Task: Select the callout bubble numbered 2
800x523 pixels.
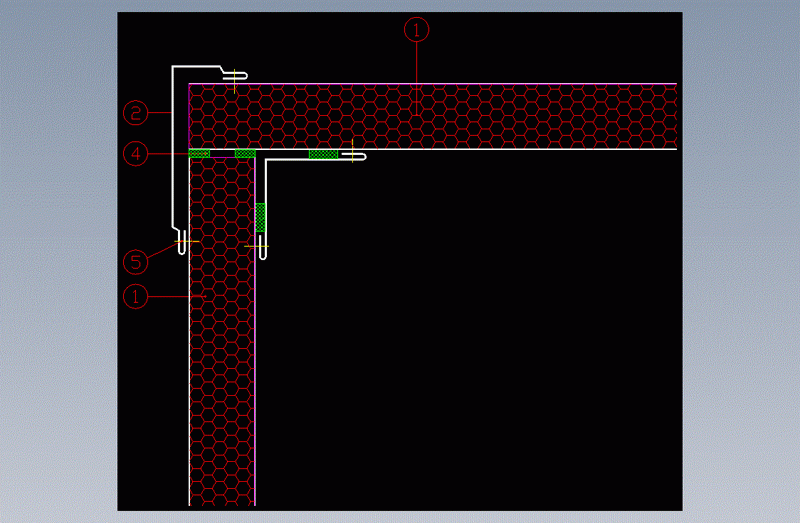Action: pos(137,112)
